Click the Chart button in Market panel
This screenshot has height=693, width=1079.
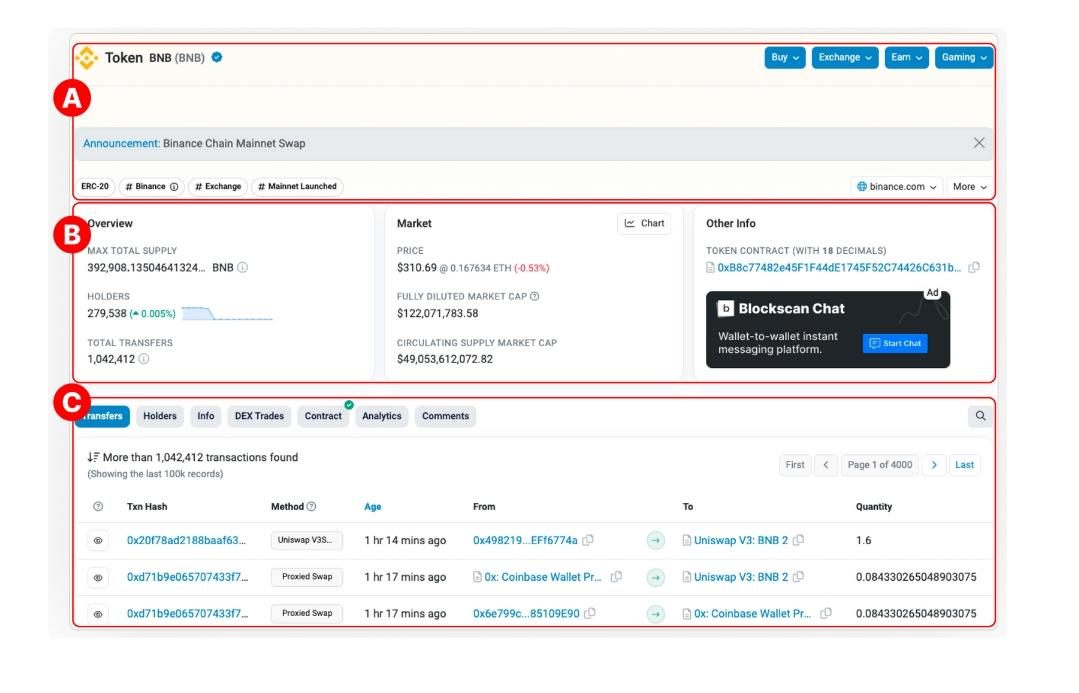(644, 224)
